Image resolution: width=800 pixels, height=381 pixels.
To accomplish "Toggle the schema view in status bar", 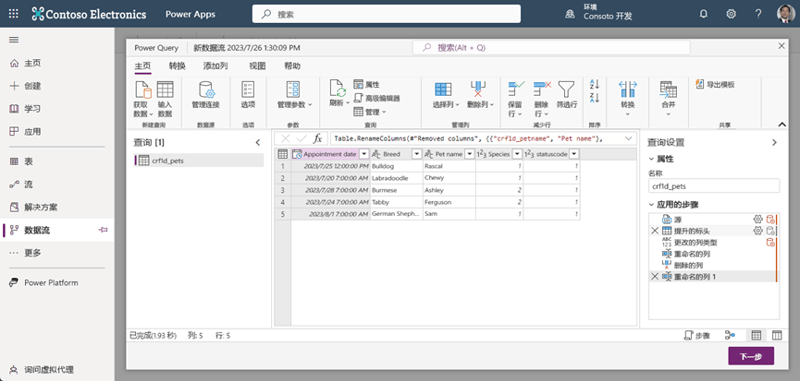I will pos(777,335).
